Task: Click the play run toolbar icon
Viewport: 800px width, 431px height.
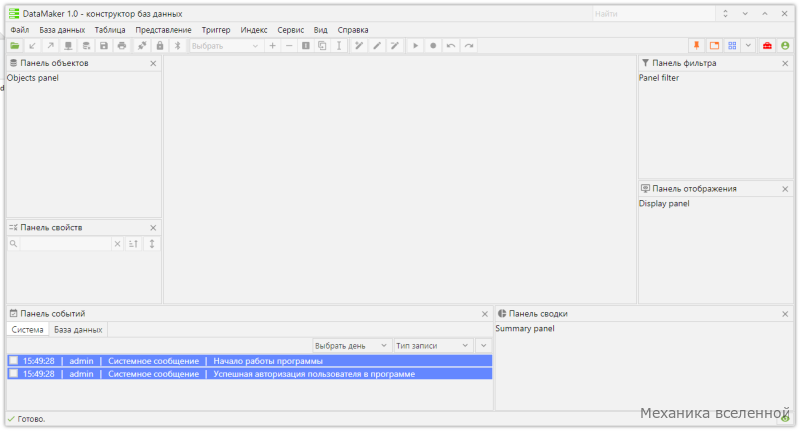Action: click(x=415, y=46)
